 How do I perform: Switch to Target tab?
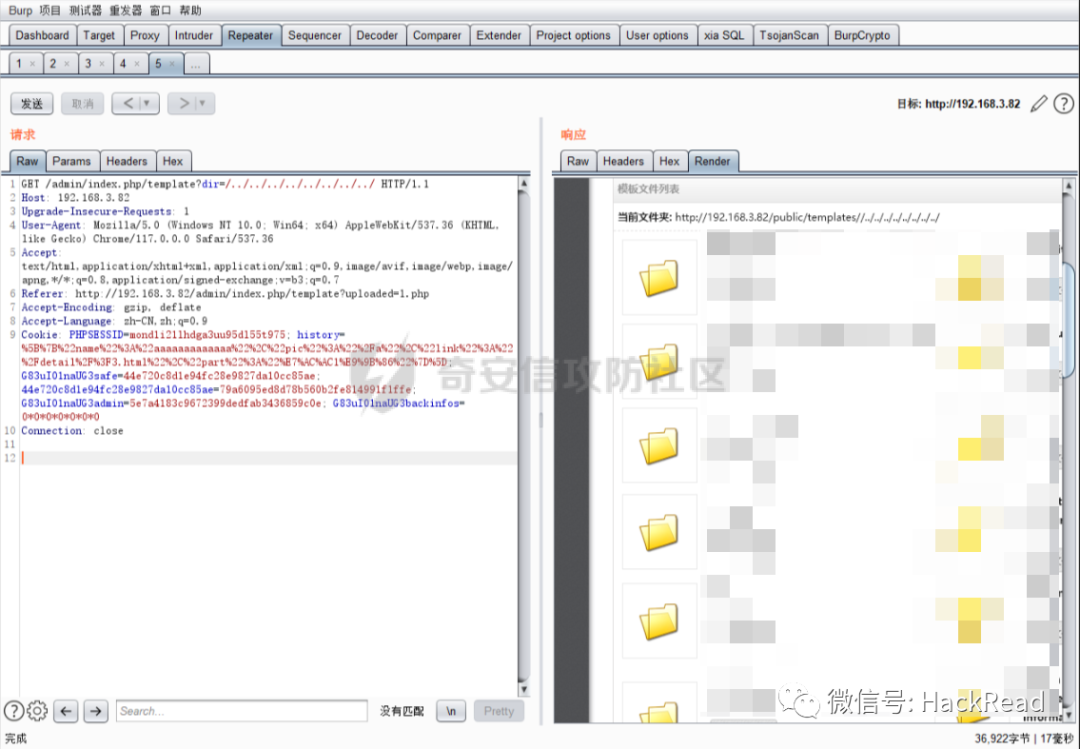point(99,35)
